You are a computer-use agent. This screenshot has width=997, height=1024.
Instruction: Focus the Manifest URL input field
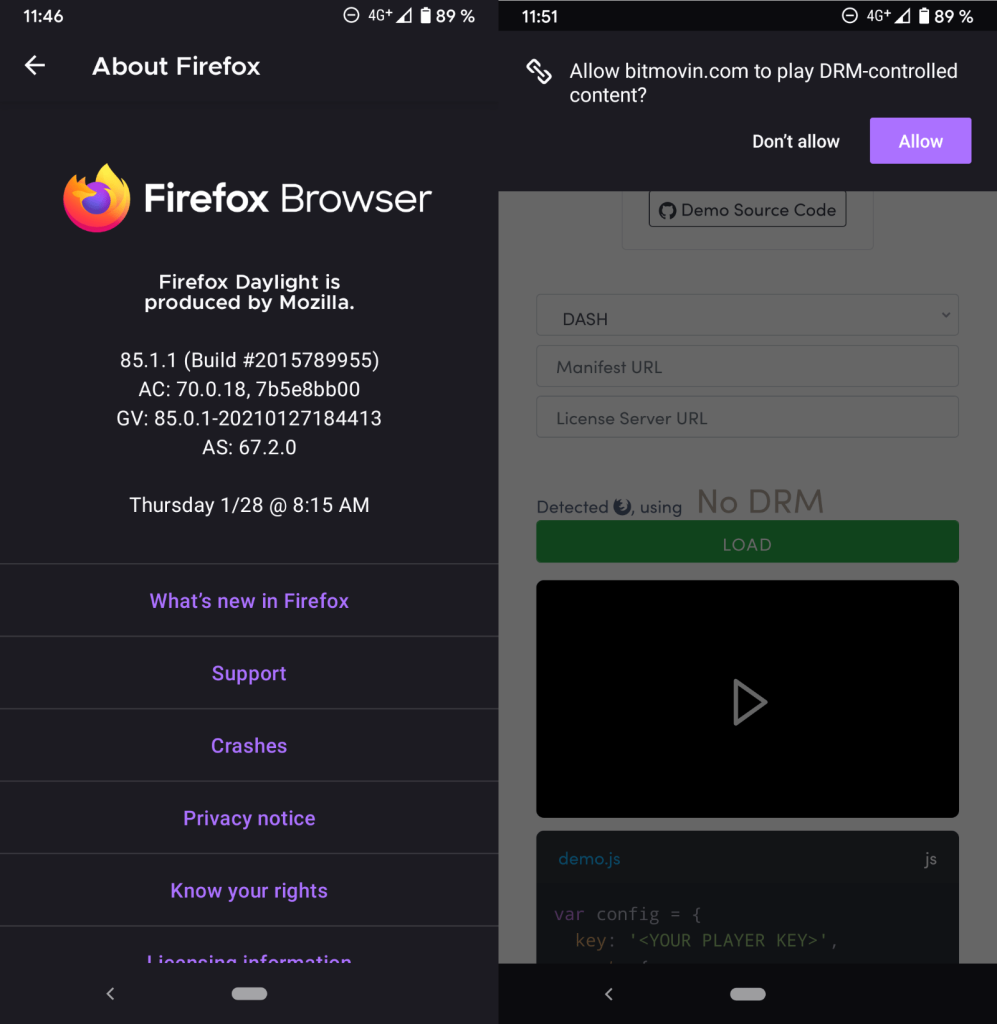[747, 367]
